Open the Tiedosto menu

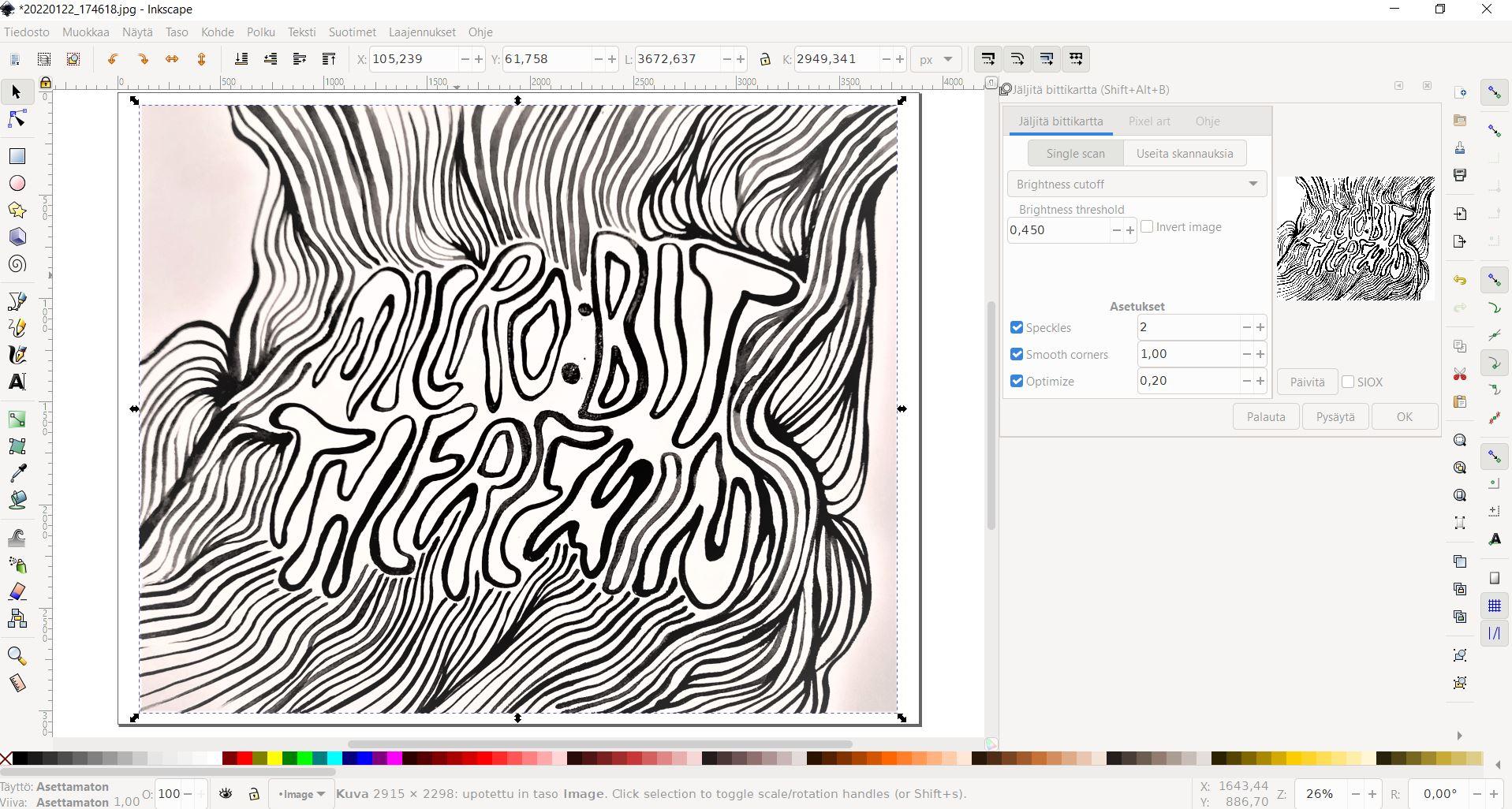coord(27,32)
